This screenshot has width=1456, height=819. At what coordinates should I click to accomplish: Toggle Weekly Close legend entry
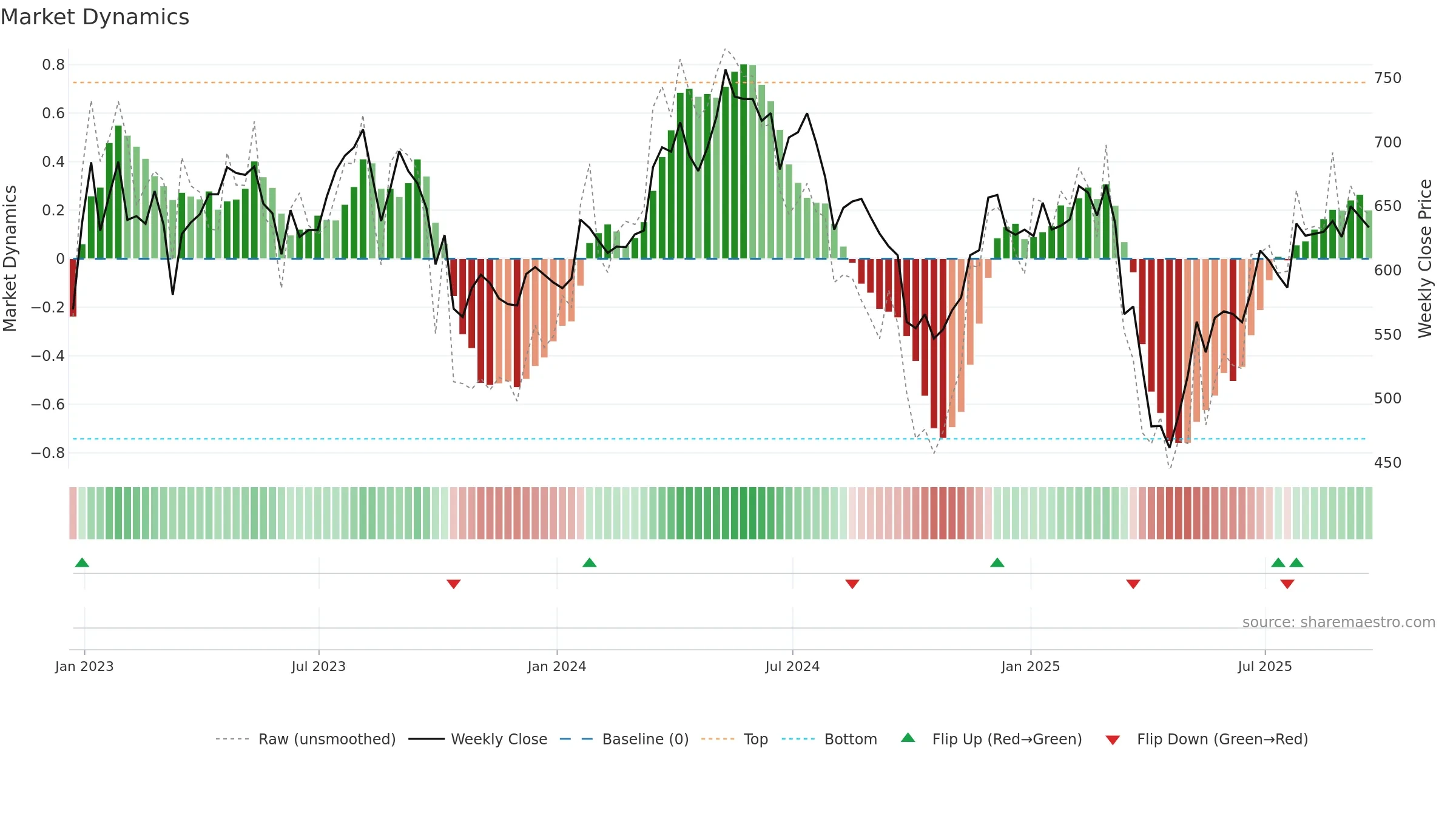tap(477, 739)
